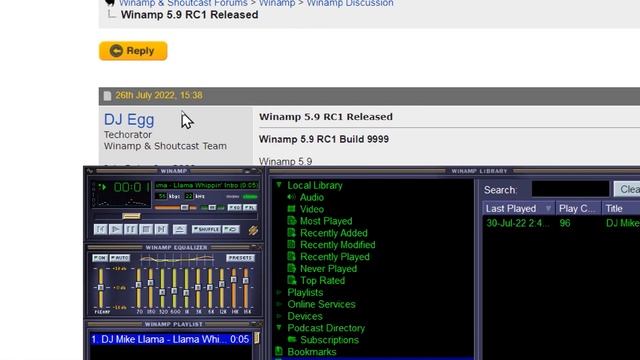This screenshot has height=360, width=640.
Task: Adjust the 16K equalizer band slider
Action: pyautogui.click(x=246, y=288)
